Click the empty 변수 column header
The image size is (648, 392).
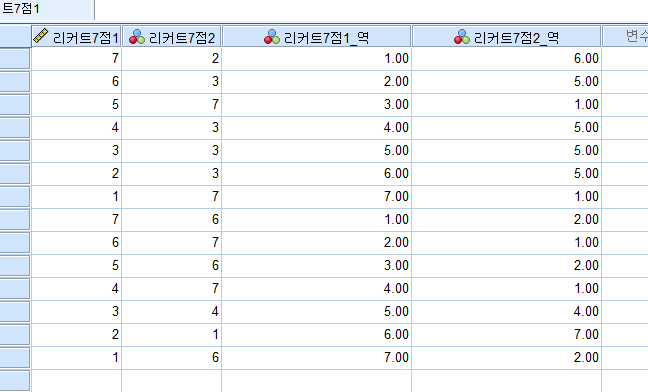point(625,37)
